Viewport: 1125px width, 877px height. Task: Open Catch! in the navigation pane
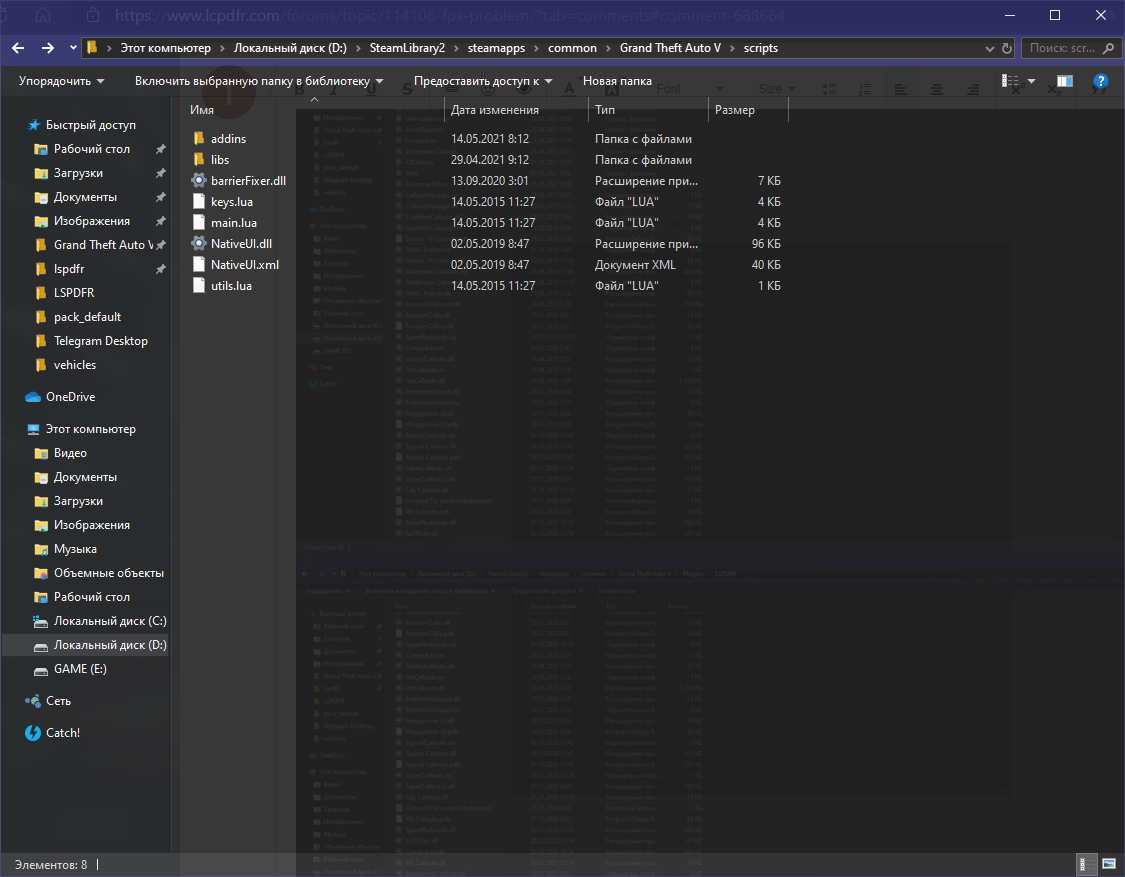coord(62,733)
